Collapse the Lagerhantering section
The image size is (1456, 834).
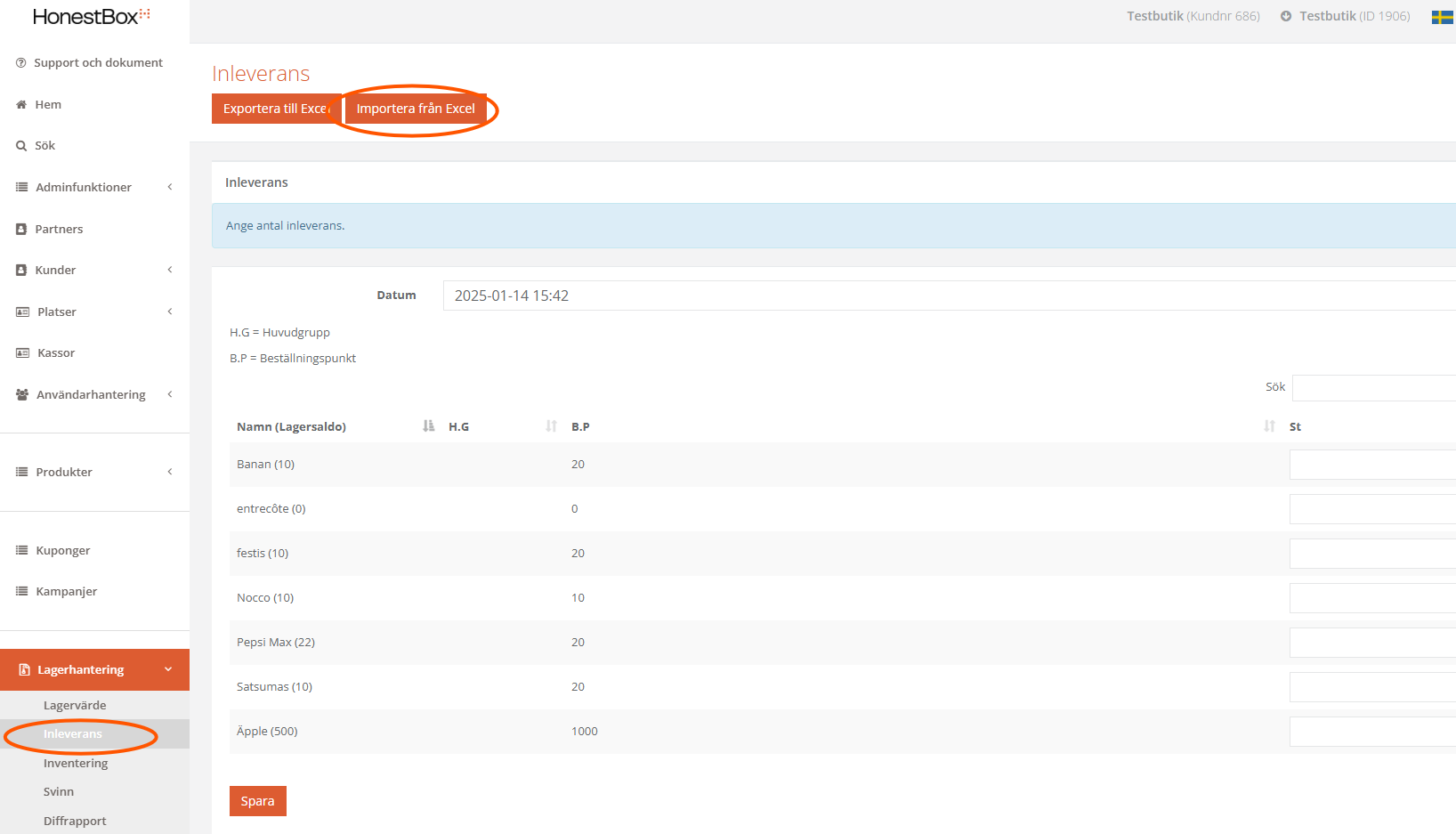168,669
